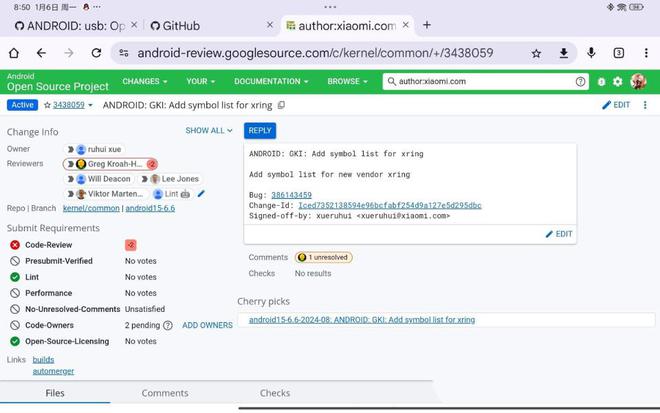The height and width of the screenshot is (413, 660).
Task: Bookmark this page with the star
Action: (x=537, y=53)
